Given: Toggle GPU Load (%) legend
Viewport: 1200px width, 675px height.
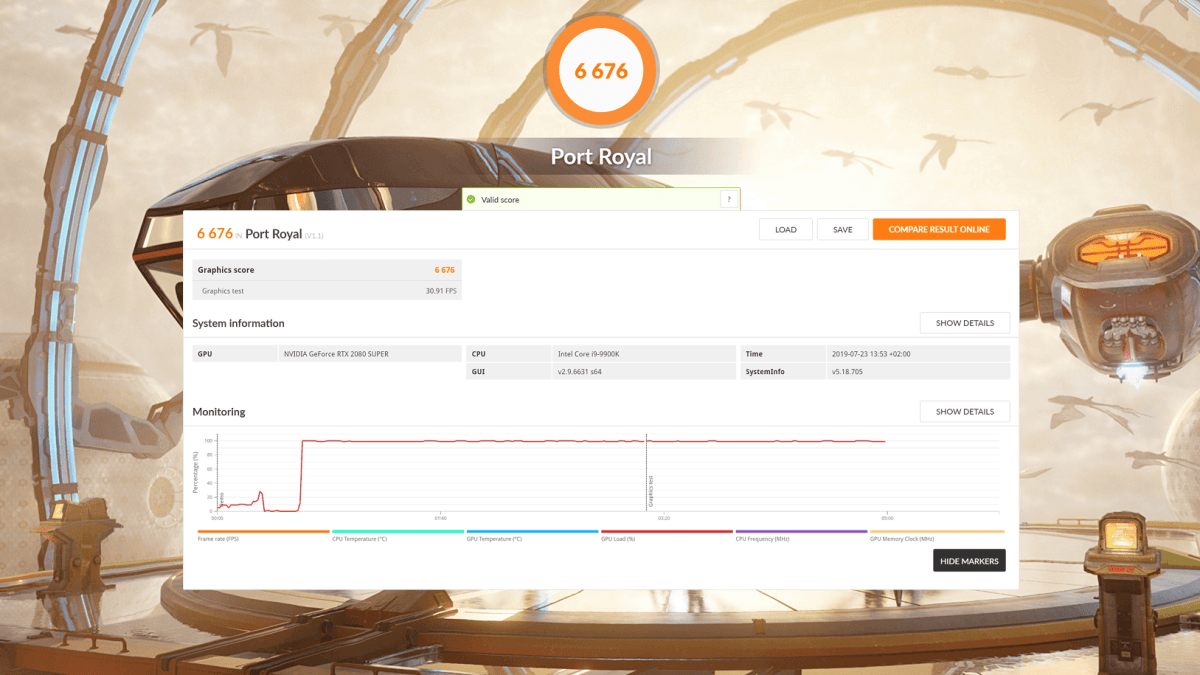Looking at the screenshot, I should coord(667,535).
